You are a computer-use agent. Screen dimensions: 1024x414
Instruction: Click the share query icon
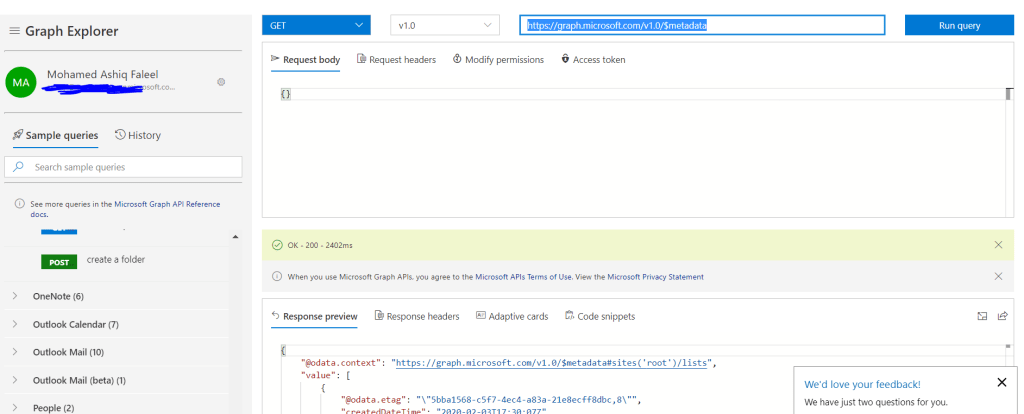pos(1003,316)
